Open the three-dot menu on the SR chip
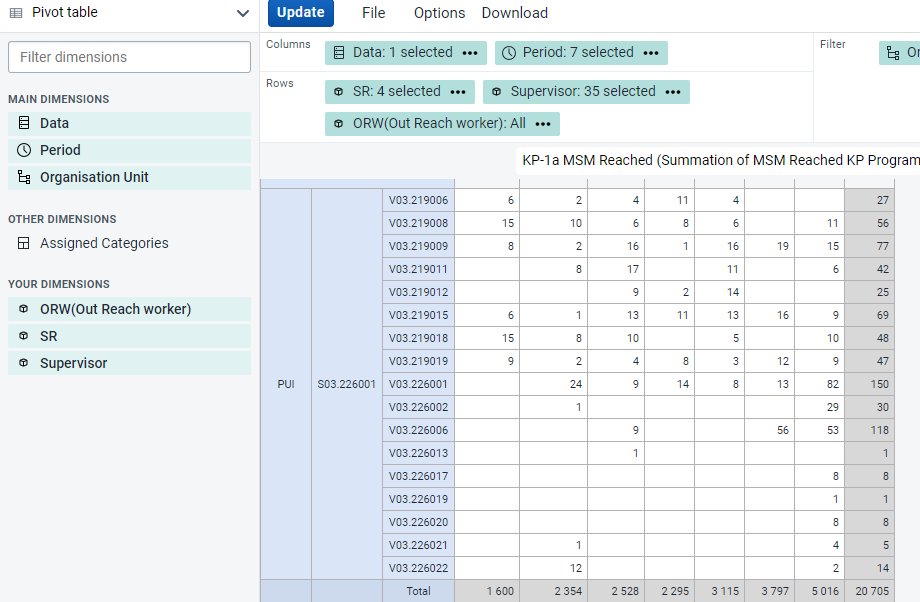Screen dimensions: 920x602 [x=458, y=92]
